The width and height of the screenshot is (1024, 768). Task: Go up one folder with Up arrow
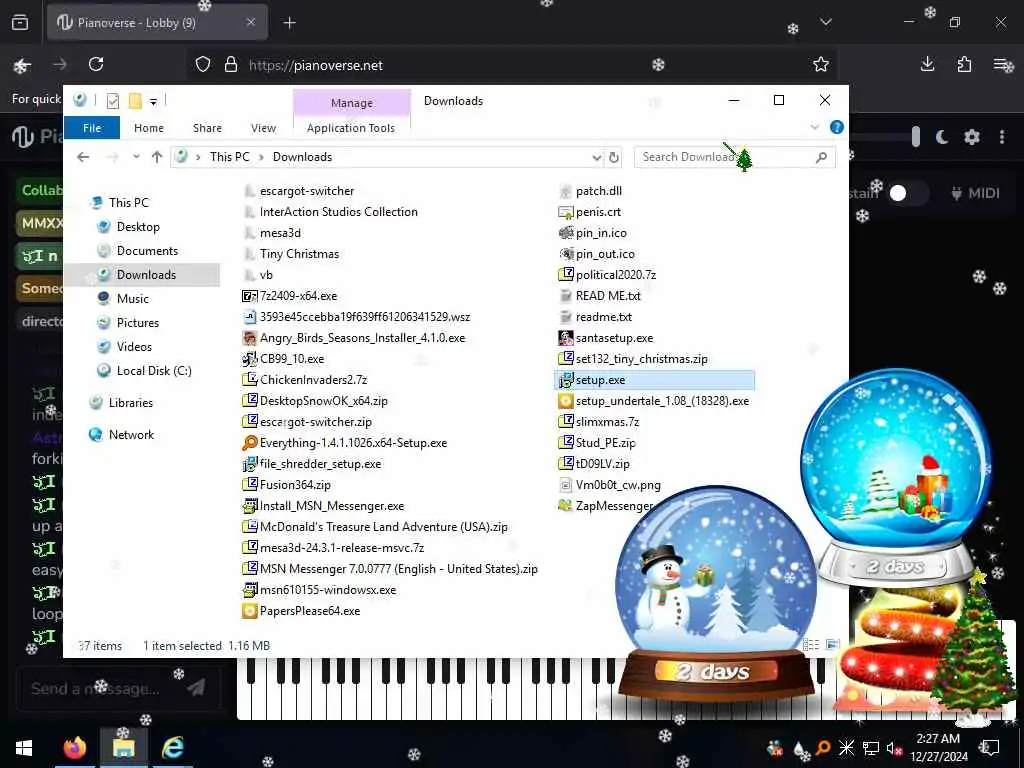pos(157,157)
